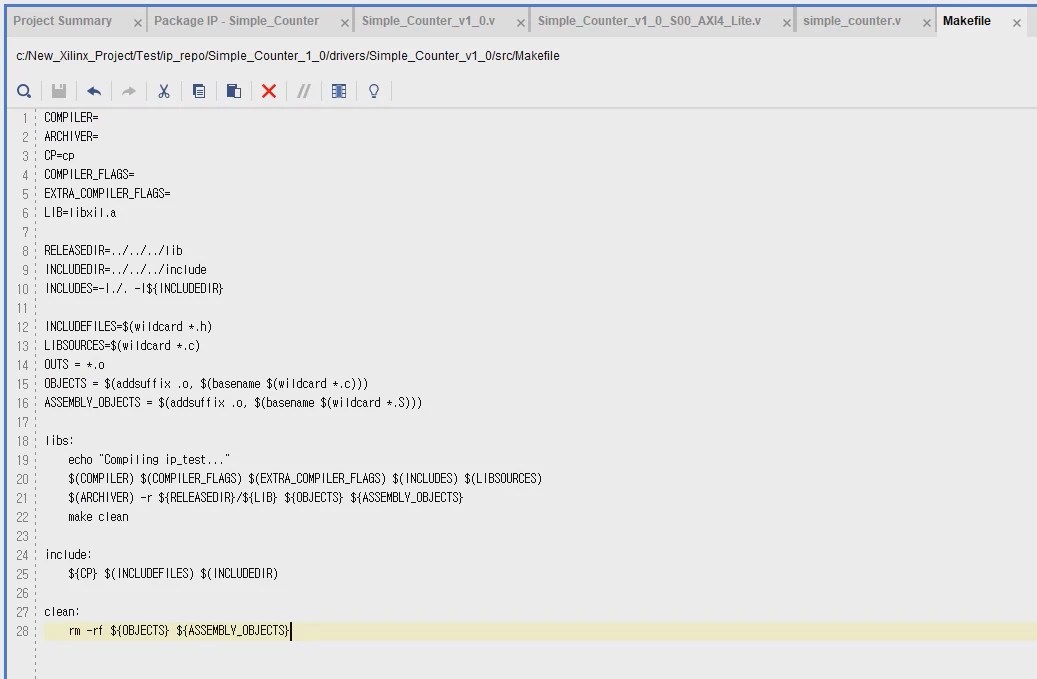Viewport: 1037px width, 679px height.
Task: Open the Find search tool in editor toolbar
Action: click(x=24, y=91)
